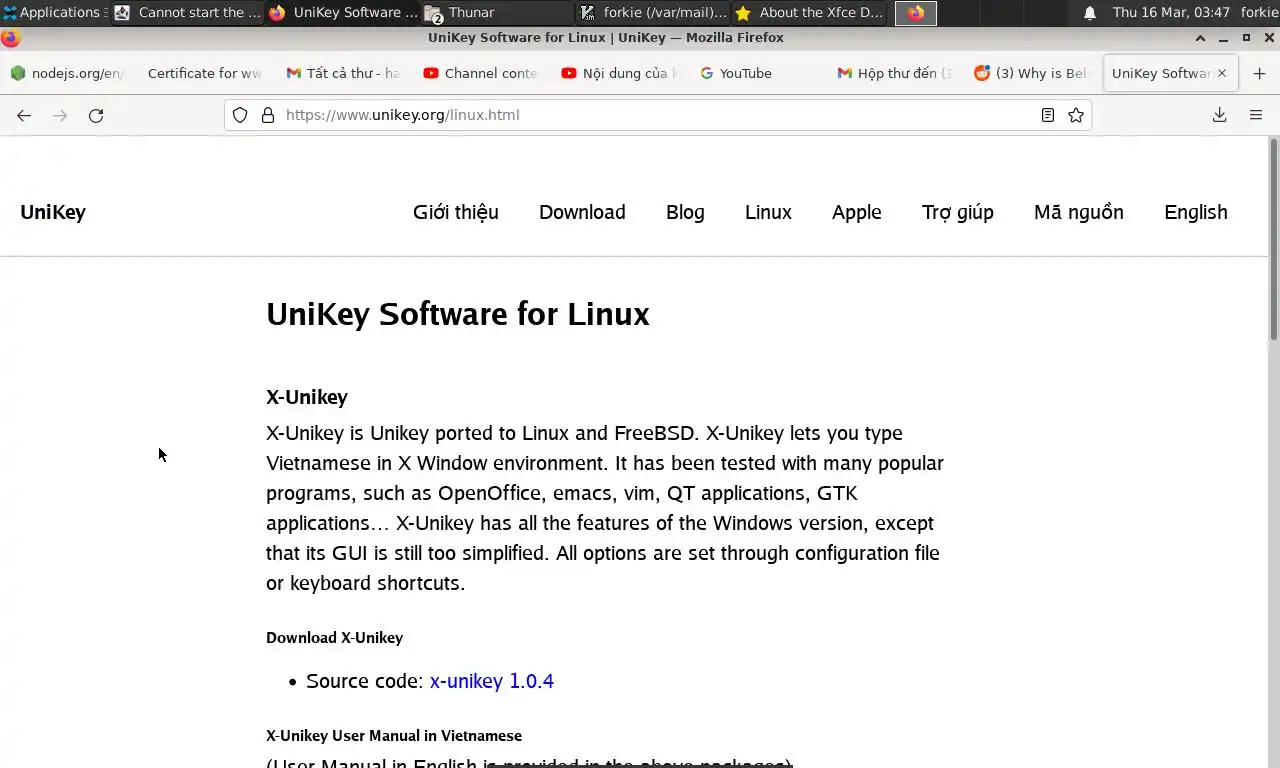Switch to the 'Certificate for ww' tab

(x=204, y=73)
